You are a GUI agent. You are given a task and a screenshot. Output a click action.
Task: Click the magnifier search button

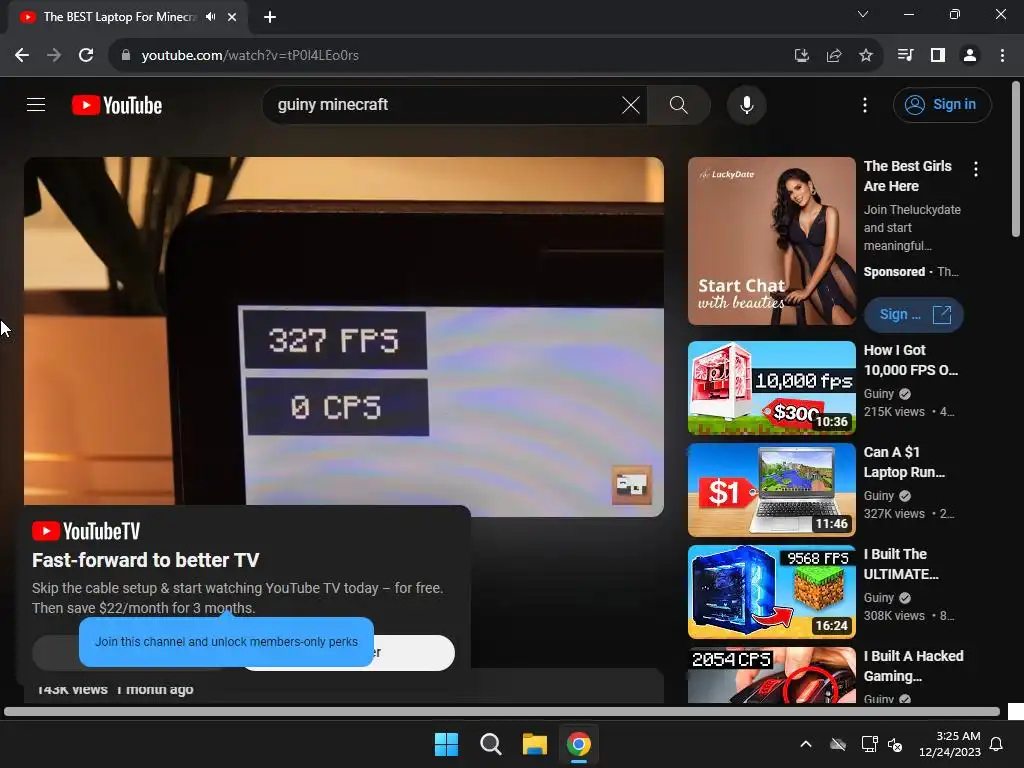(x=679, y=104)
